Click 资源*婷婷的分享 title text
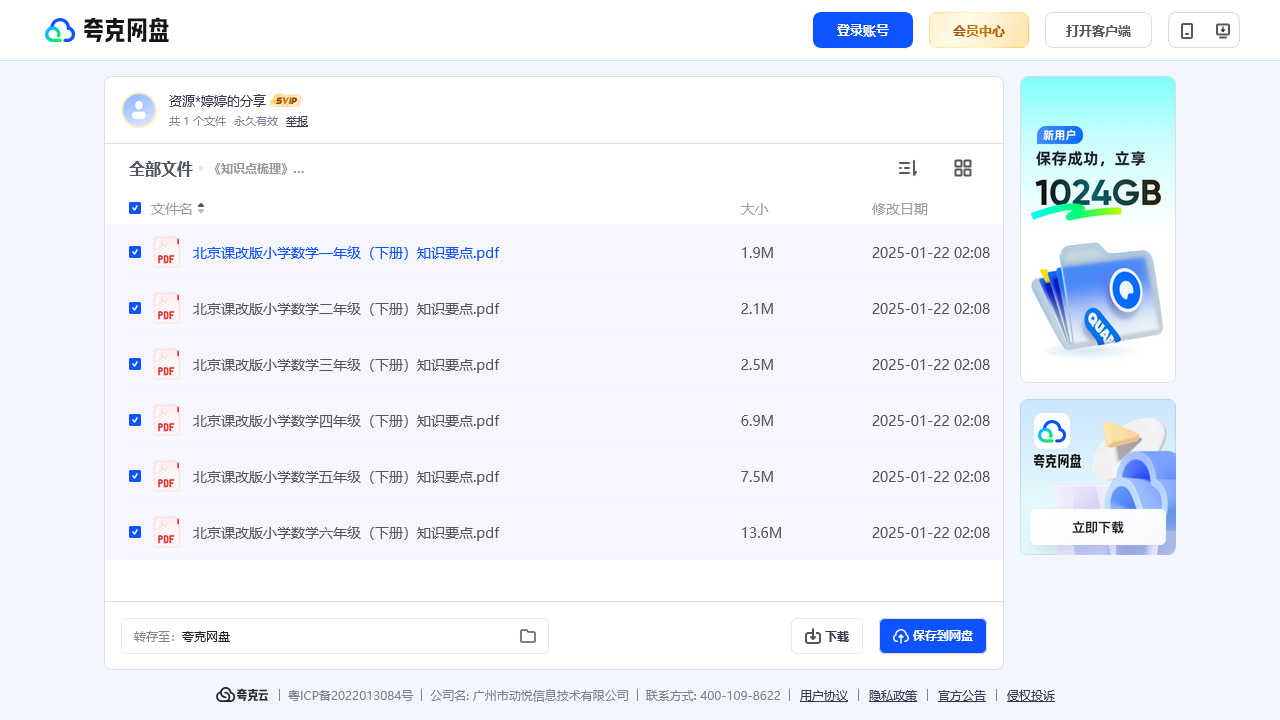Viewport: 1280px width, 720px height. coord(217,101)
